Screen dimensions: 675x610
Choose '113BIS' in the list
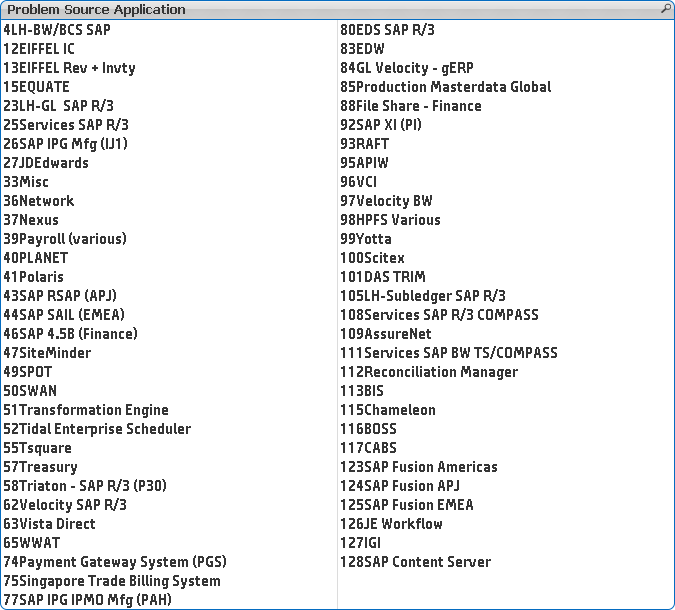(x=506, y=390)
